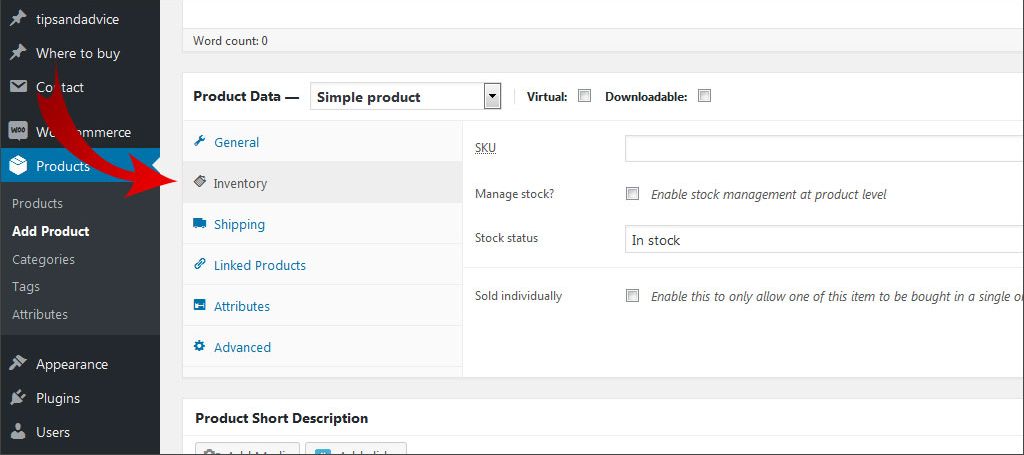Expand the Stock status dropdown

point(822,240)
